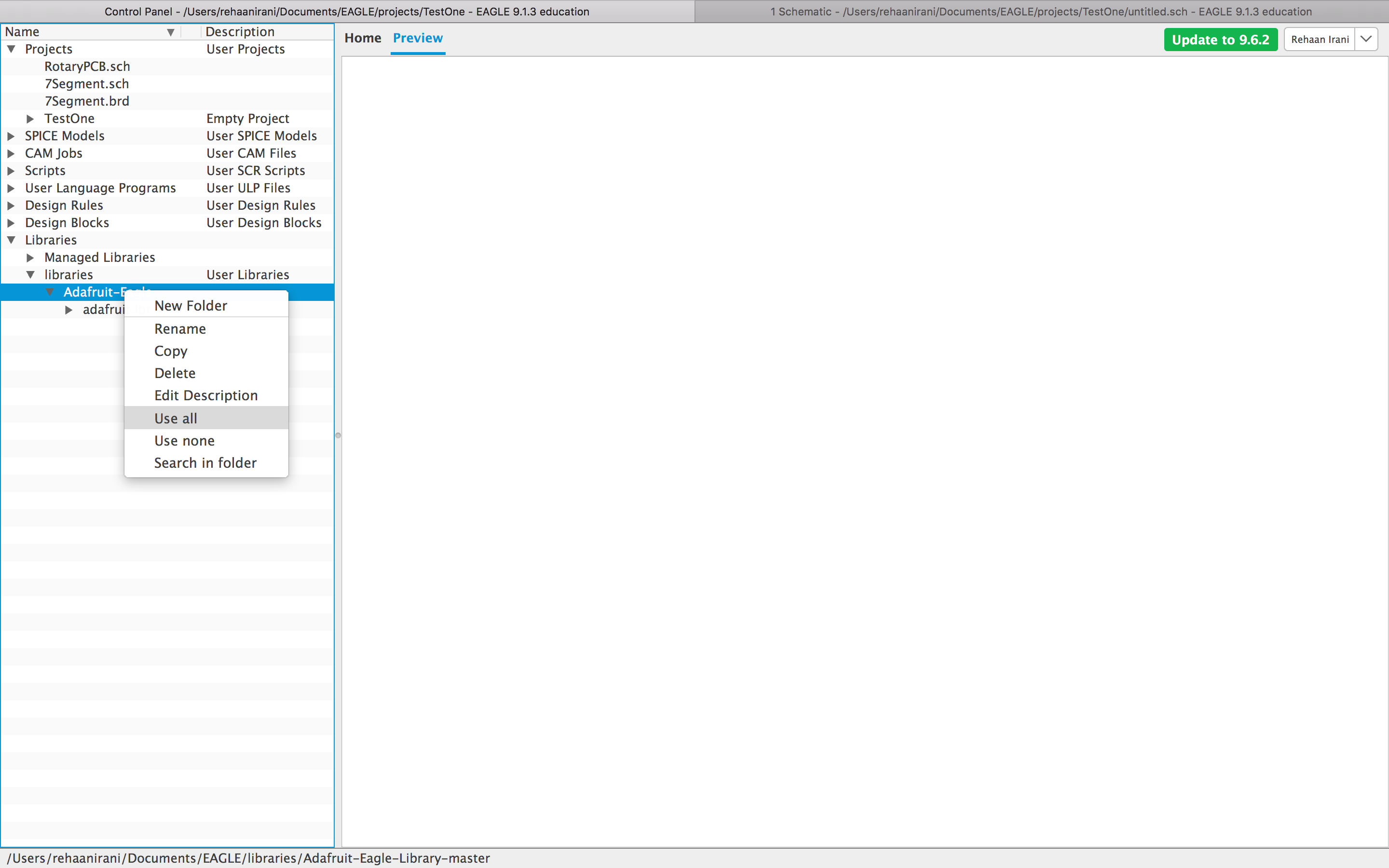Expand the User Language Programs node
Viewport: 1389px width, 868px height.
tap(11, 188)
